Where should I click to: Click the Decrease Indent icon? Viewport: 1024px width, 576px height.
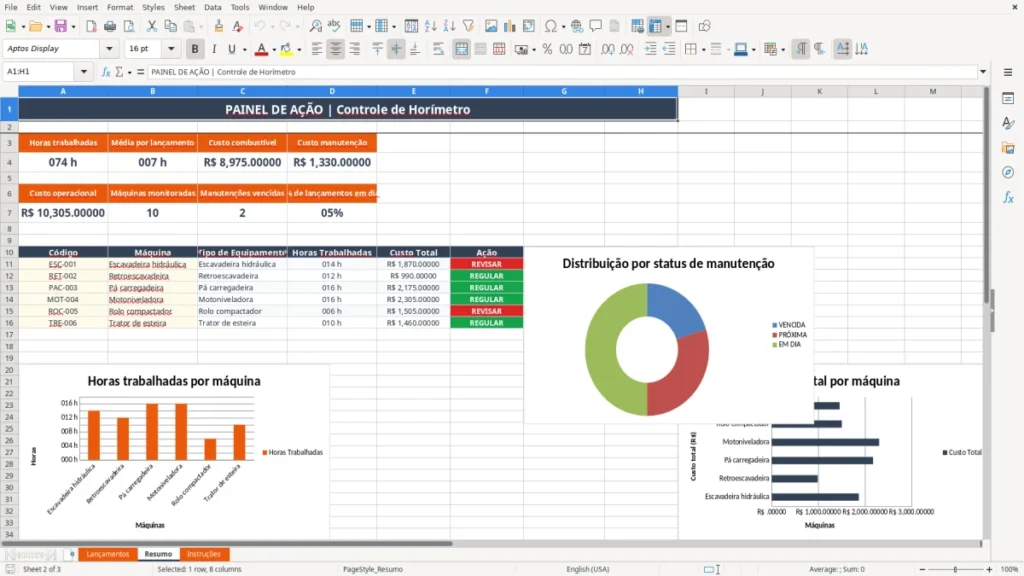coord(669,49)
